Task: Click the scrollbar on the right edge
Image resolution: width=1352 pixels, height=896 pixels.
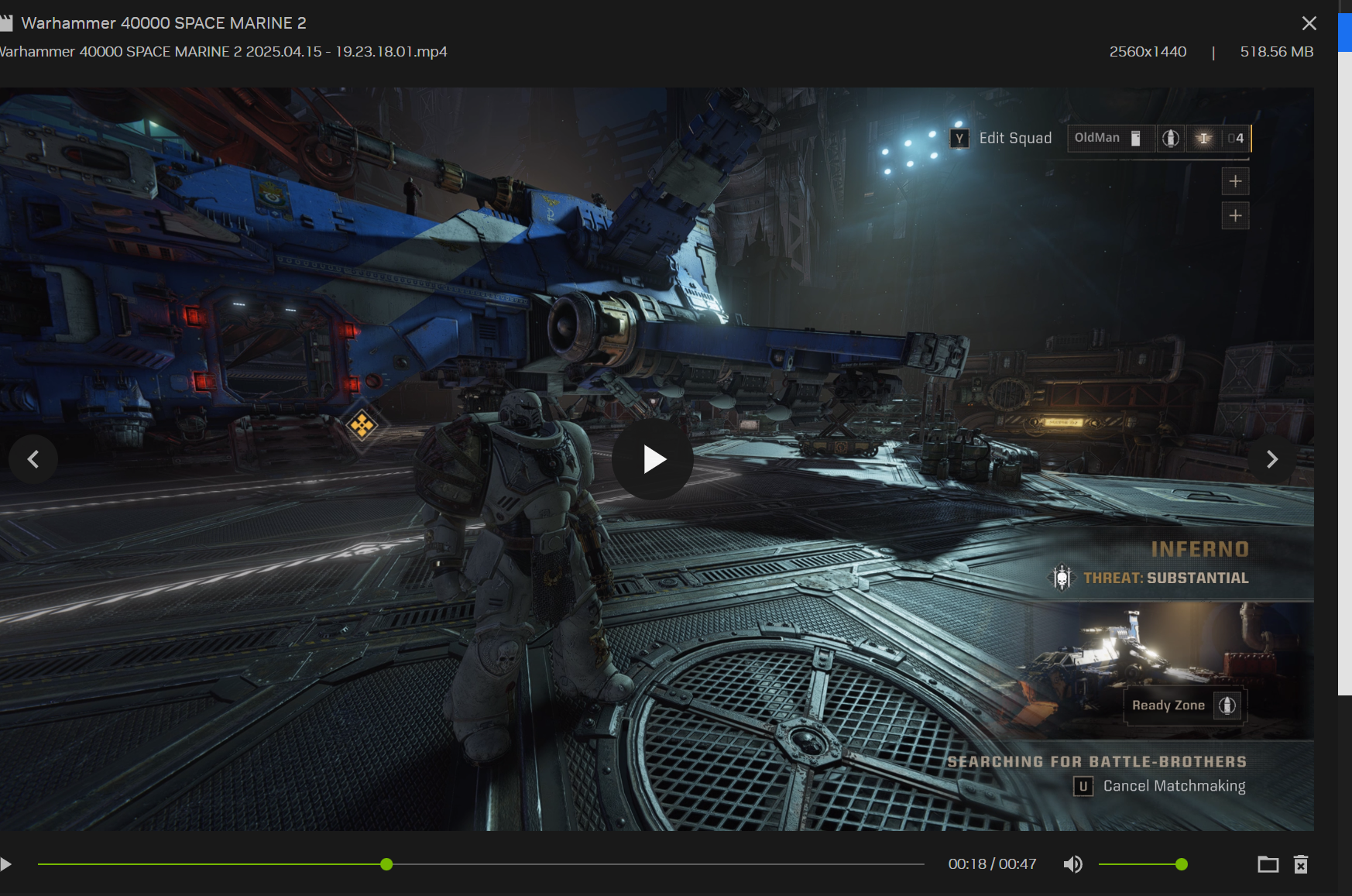Action: tap(1345, 372)
